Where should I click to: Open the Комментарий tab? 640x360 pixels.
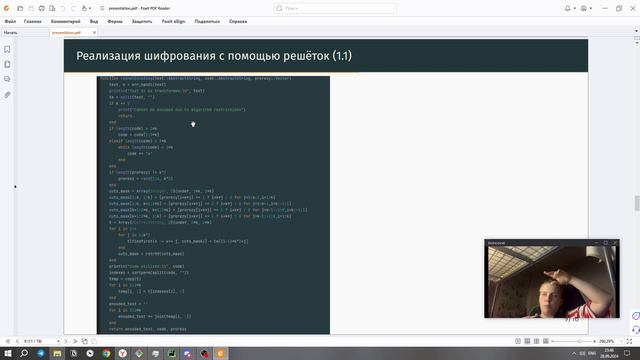tap(65, 21)
